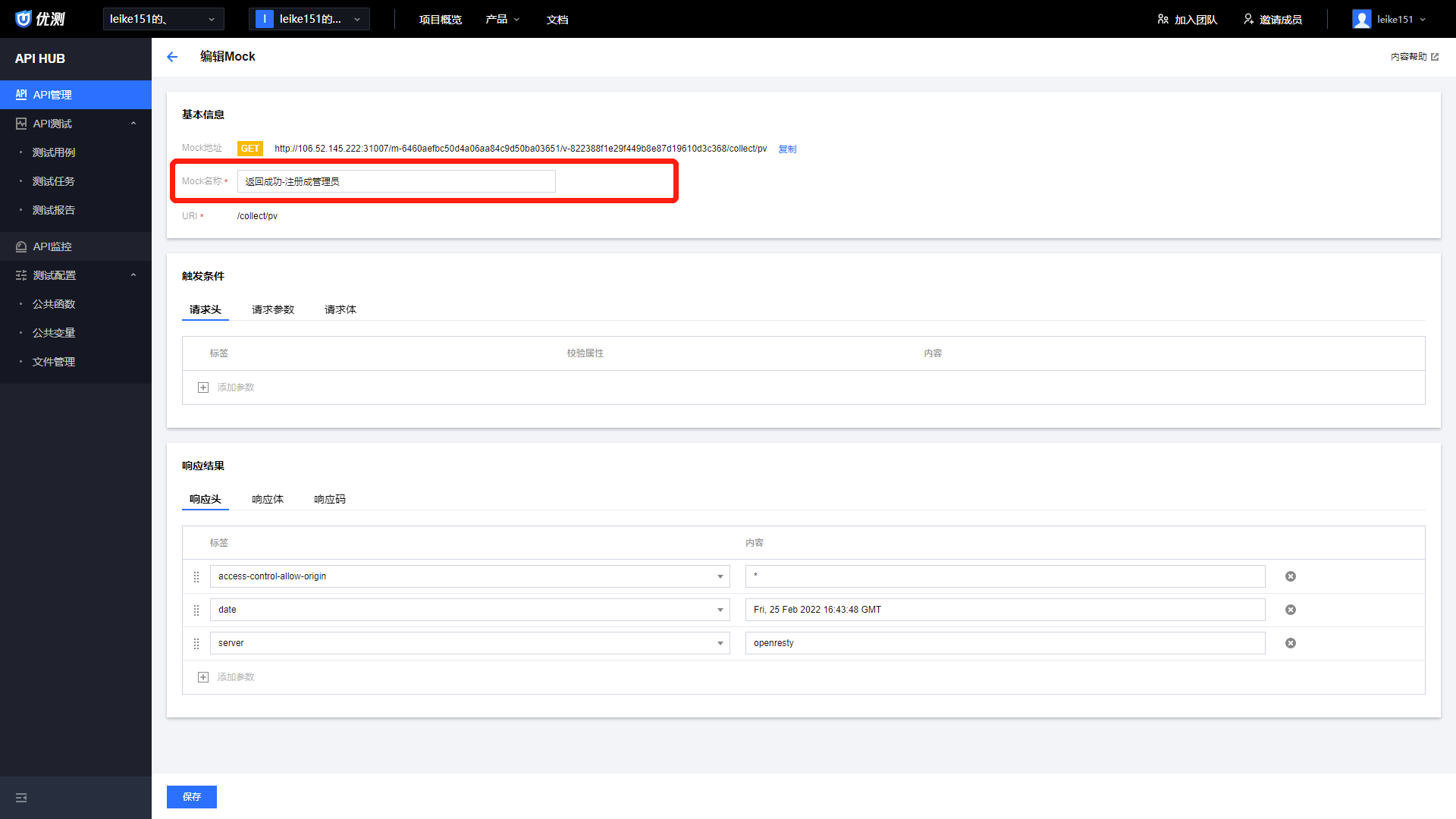Open 测试用例 in sidebar
The image size is (1456, 819).
click(x=54, y=152)
